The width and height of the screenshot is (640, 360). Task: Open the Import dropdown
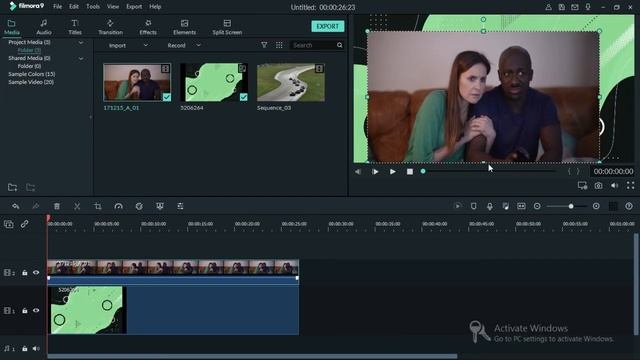pyautogui.click(x=128, y=45)
